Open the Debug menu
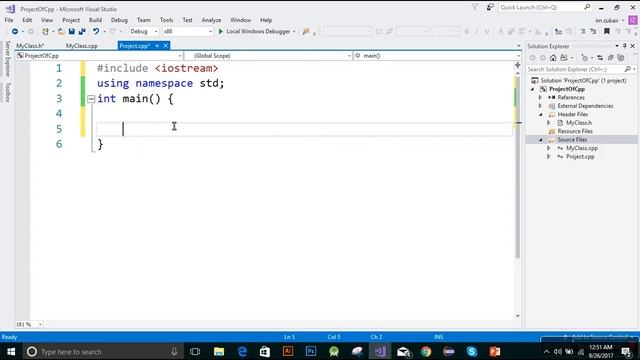This screenshot has height=360, width=640. pyautogui.click(x=119, y=20)
